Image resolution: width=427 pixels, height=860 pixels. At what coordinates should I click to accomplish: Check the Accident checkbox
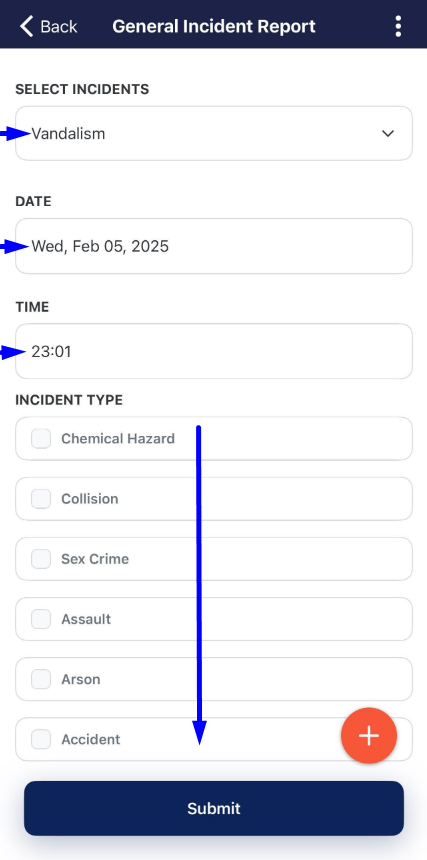[x=41, y=739]
